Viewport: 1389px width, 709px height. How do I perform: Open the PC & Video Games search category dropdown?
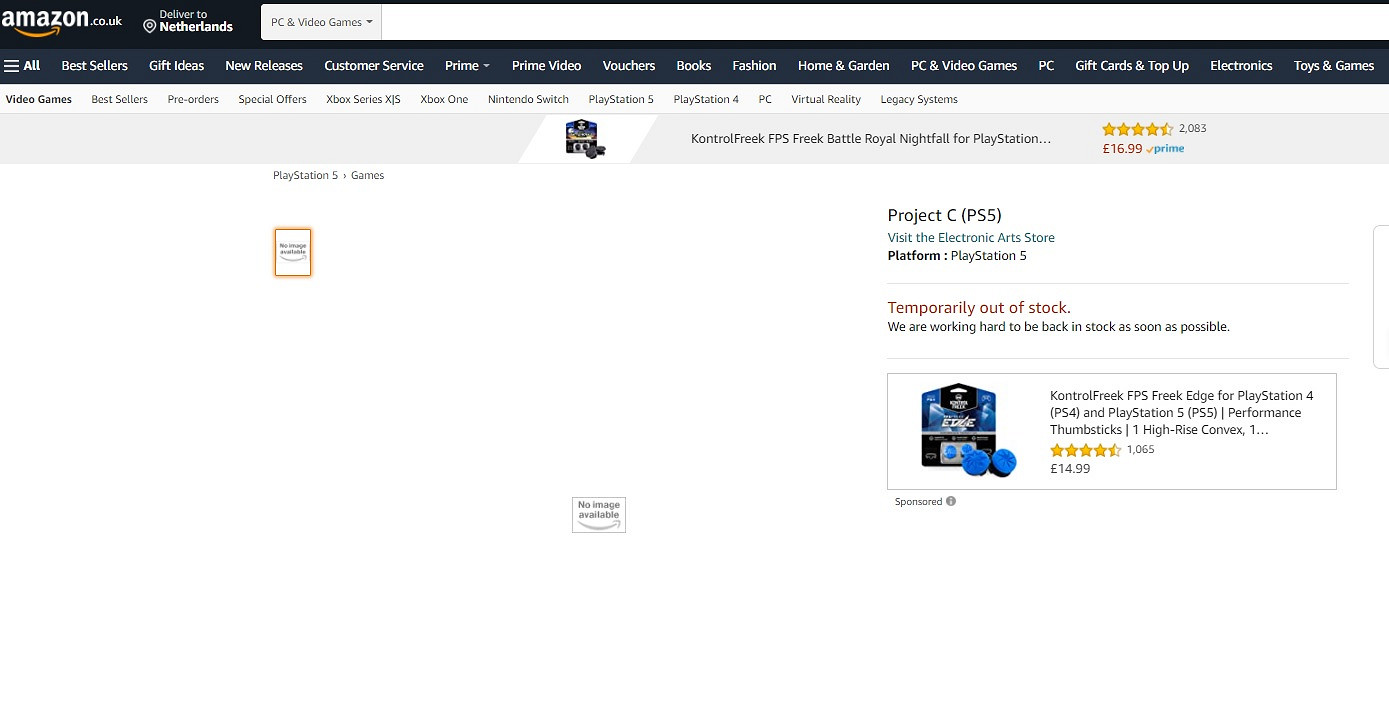point(321,22)
